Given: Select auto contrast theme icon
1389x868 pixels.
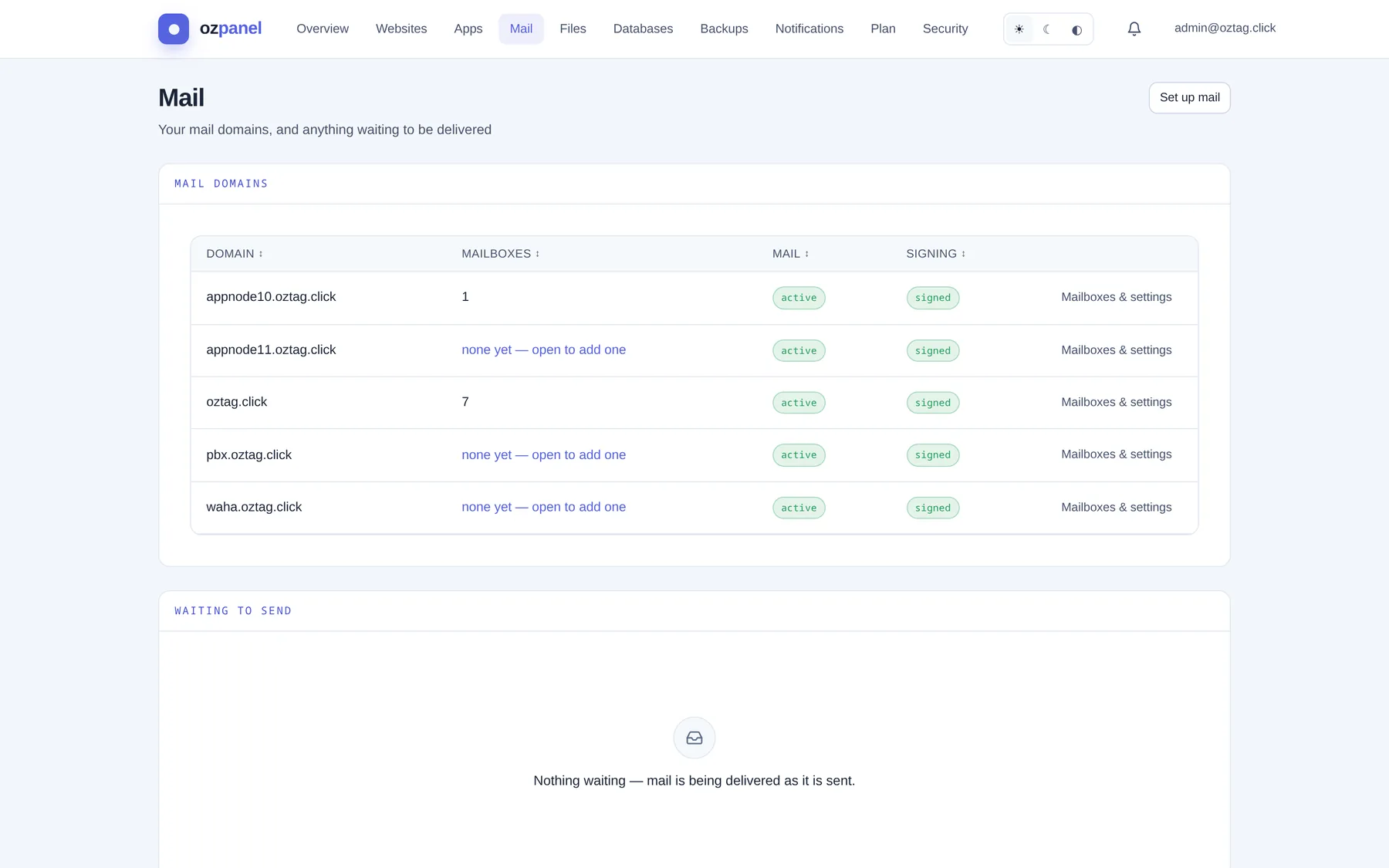Looking at the screenshot, I should [1076, 29].
